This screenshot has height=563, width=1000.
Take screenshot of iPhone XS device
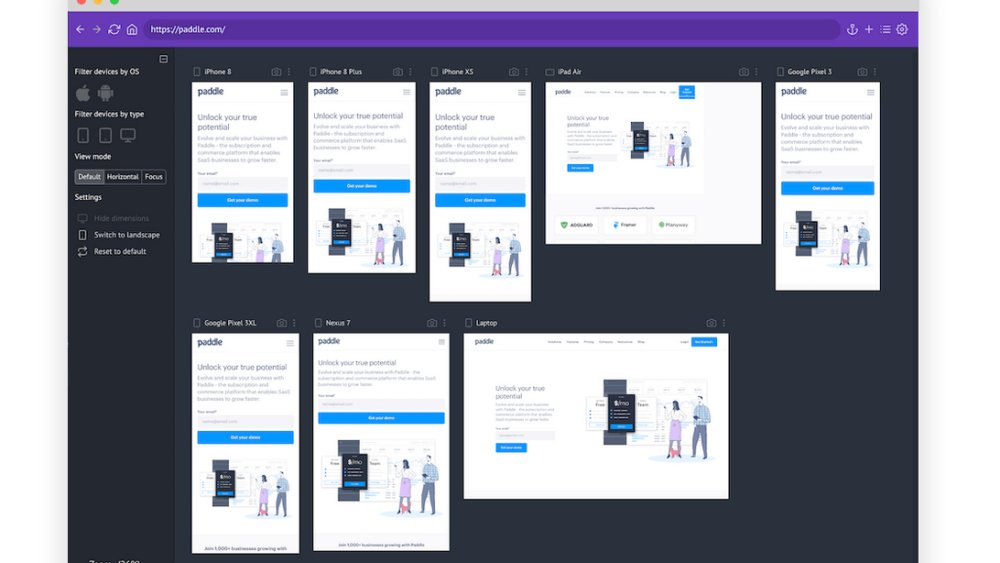[514, 72]
